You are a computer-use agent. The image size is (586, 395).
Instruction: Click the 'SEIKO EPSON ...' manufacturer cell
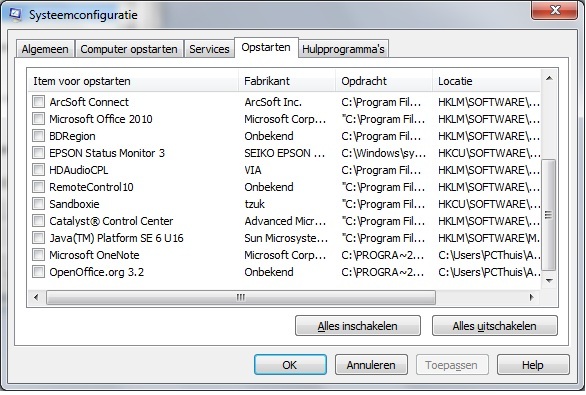coord(285,153)
